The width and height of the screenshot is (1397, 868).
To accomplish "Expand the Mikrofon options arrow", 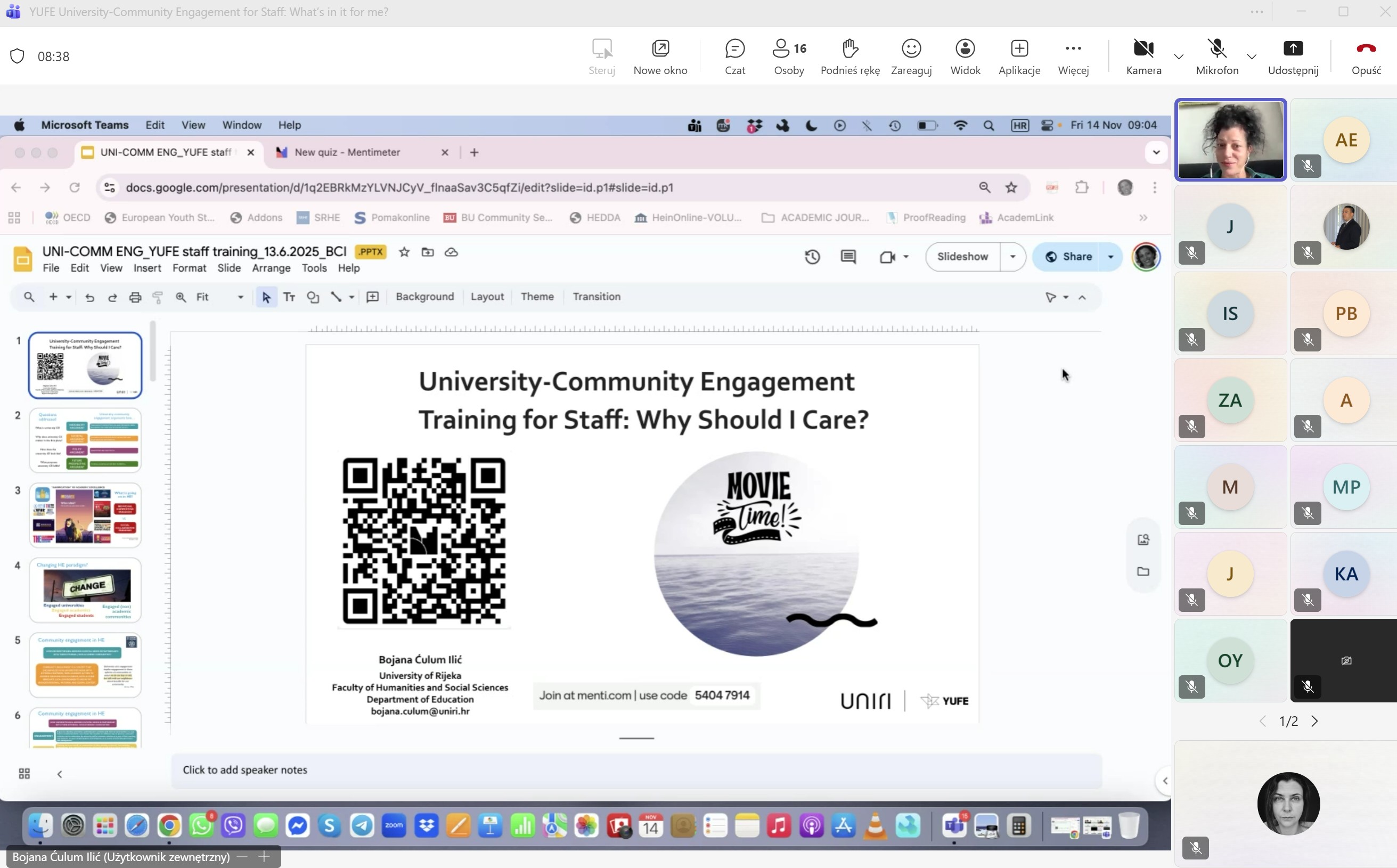I will click(1252, 56).
